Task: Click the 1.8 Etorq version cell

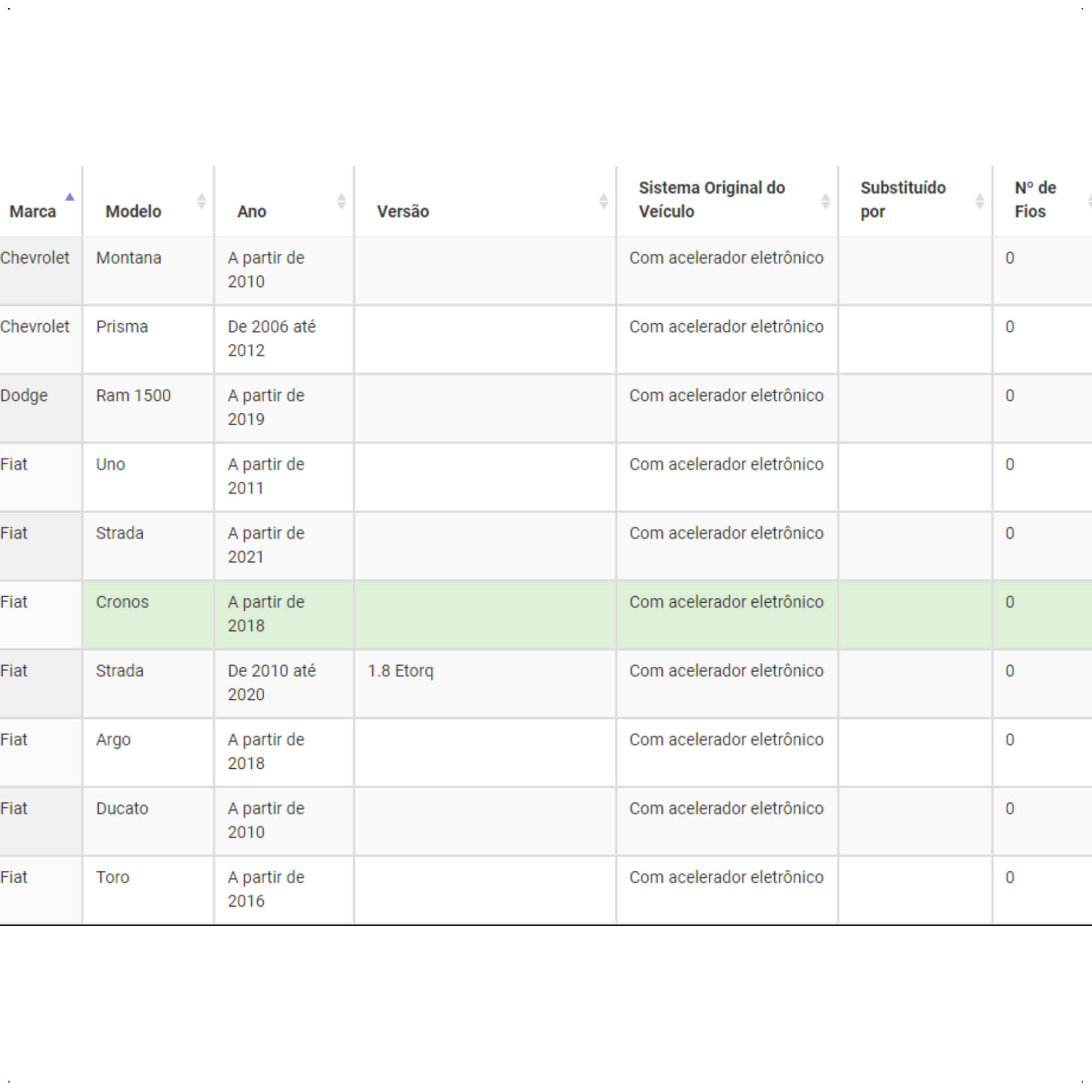Action: click(485, 684)
